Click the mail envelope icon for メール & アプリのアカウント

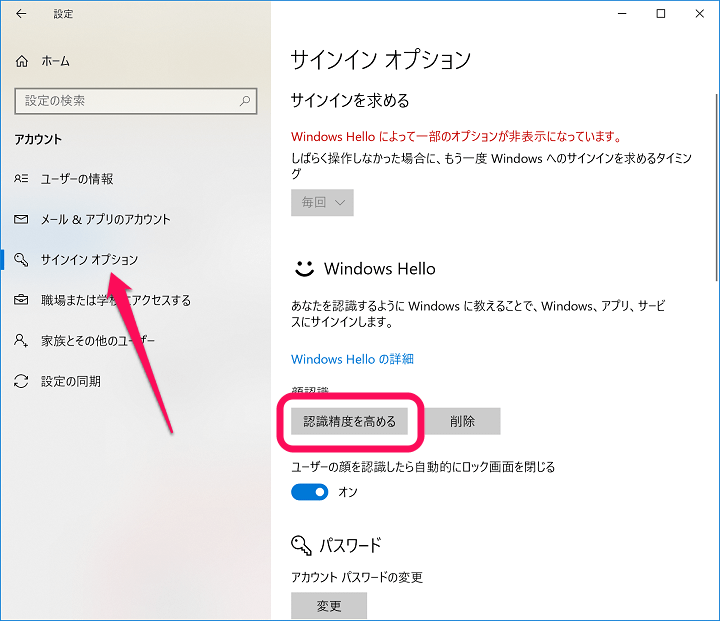pyautogui.click(x=22, y=219)
